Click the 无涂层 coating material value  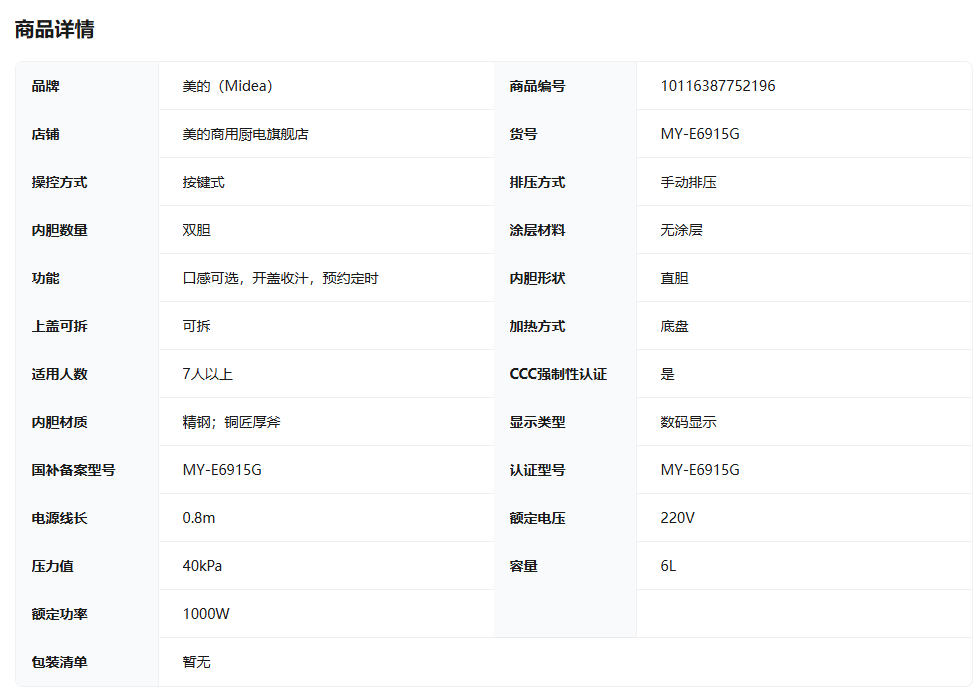pos(682,230)
